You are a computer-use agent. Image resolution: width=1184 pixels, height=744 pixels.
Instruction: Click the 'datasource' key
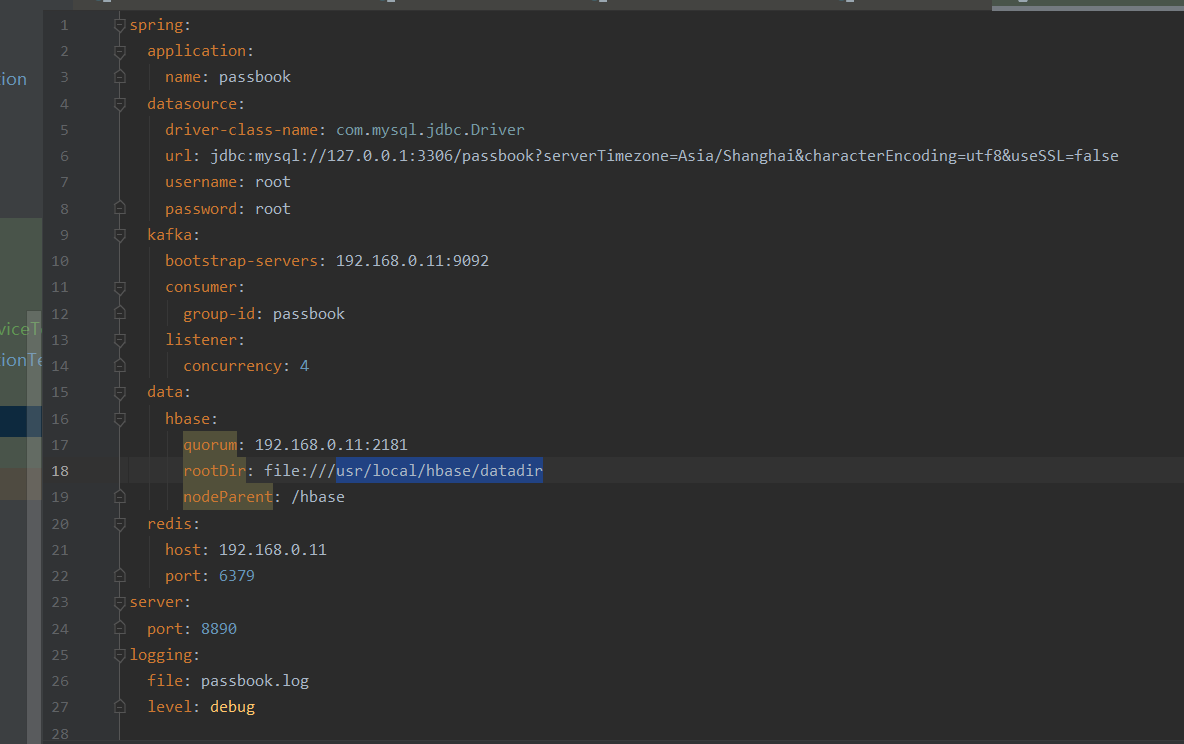click(x=192, y=103)
